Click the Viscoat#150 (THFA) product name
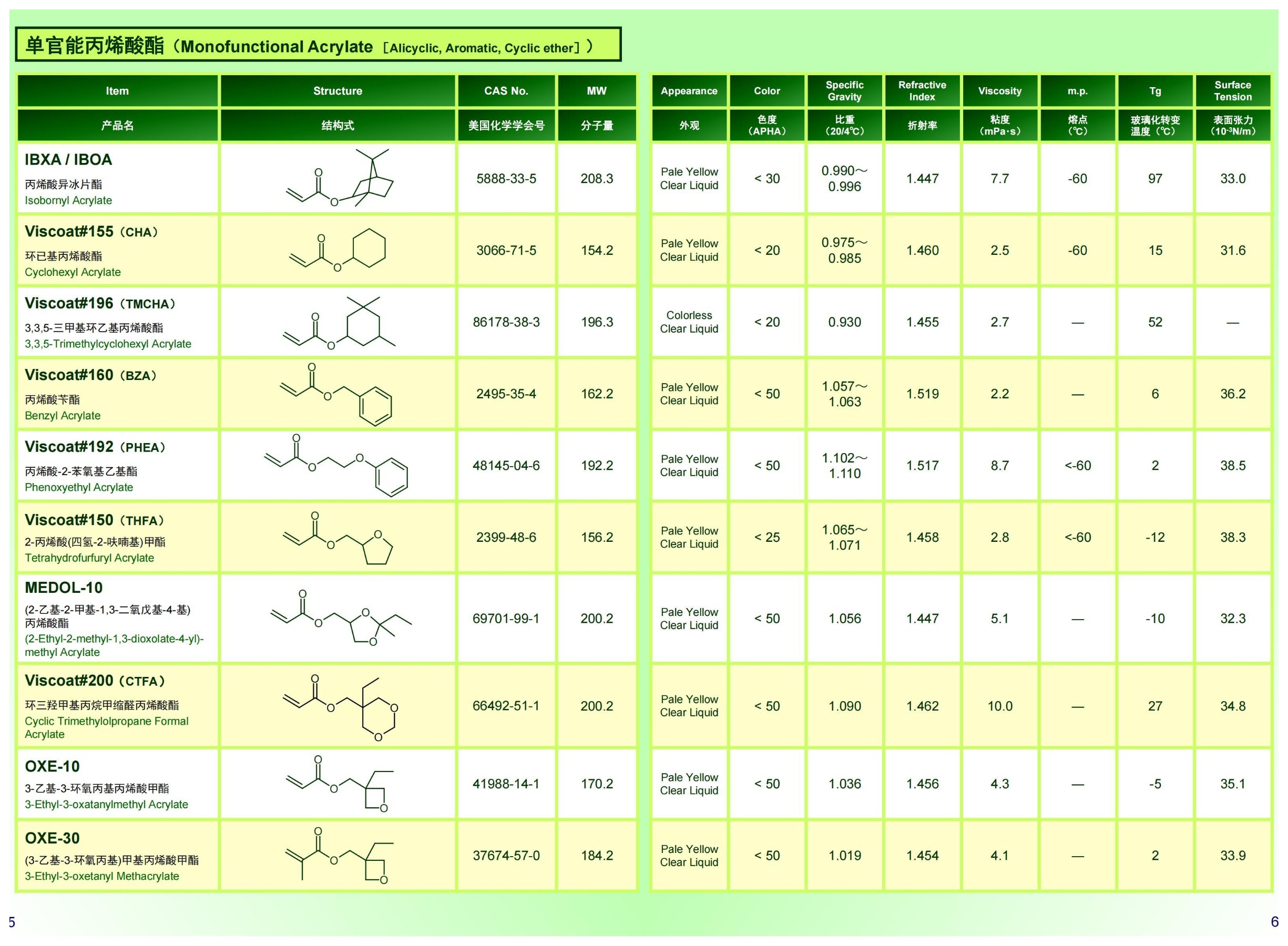Image resolution: width=1288 pixels, height=946 pixels. [x=94, y=520]
